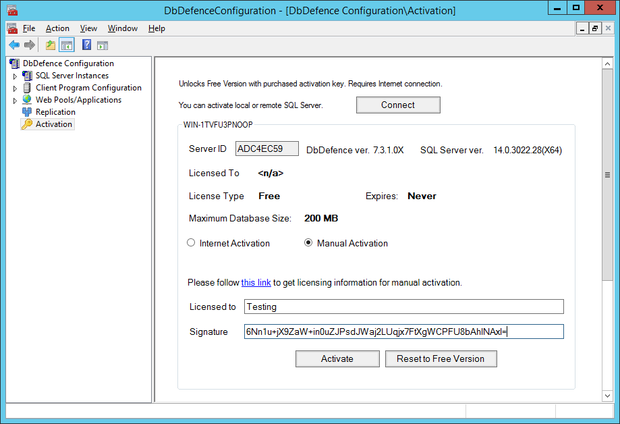Expand the Web Pools/Applications node
The height and width of the screenshot is (424, 620).
tap(14, 100)
